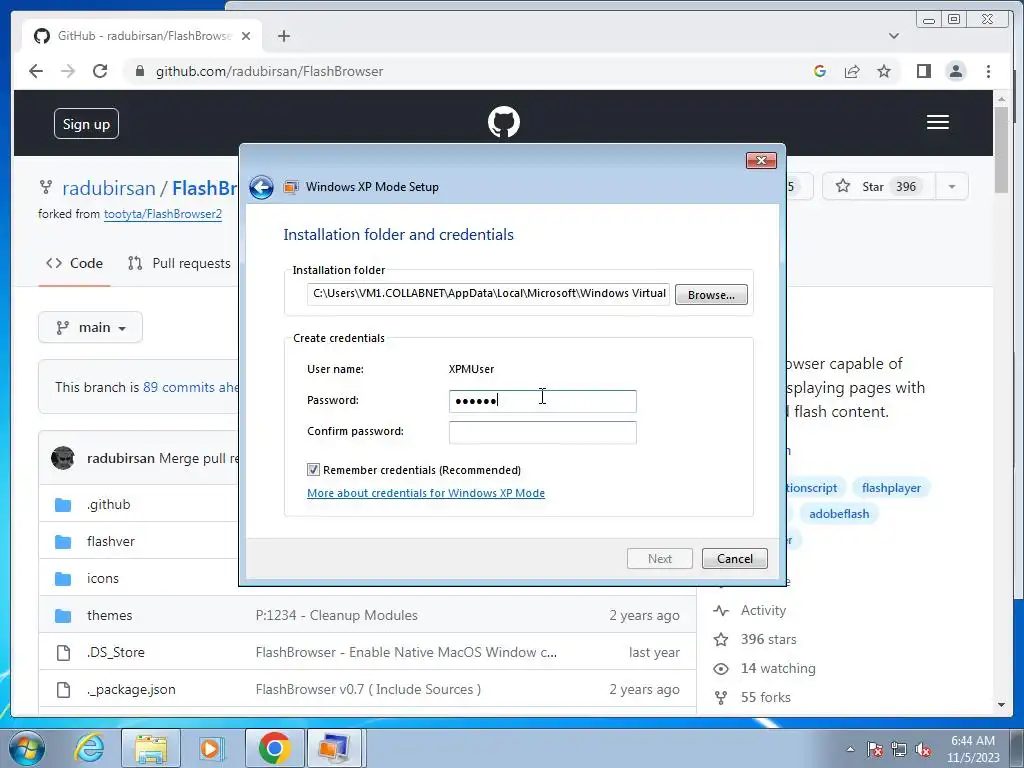Click the network tray icon
This screenshot has height=768, width=1024.
point(899,750)
